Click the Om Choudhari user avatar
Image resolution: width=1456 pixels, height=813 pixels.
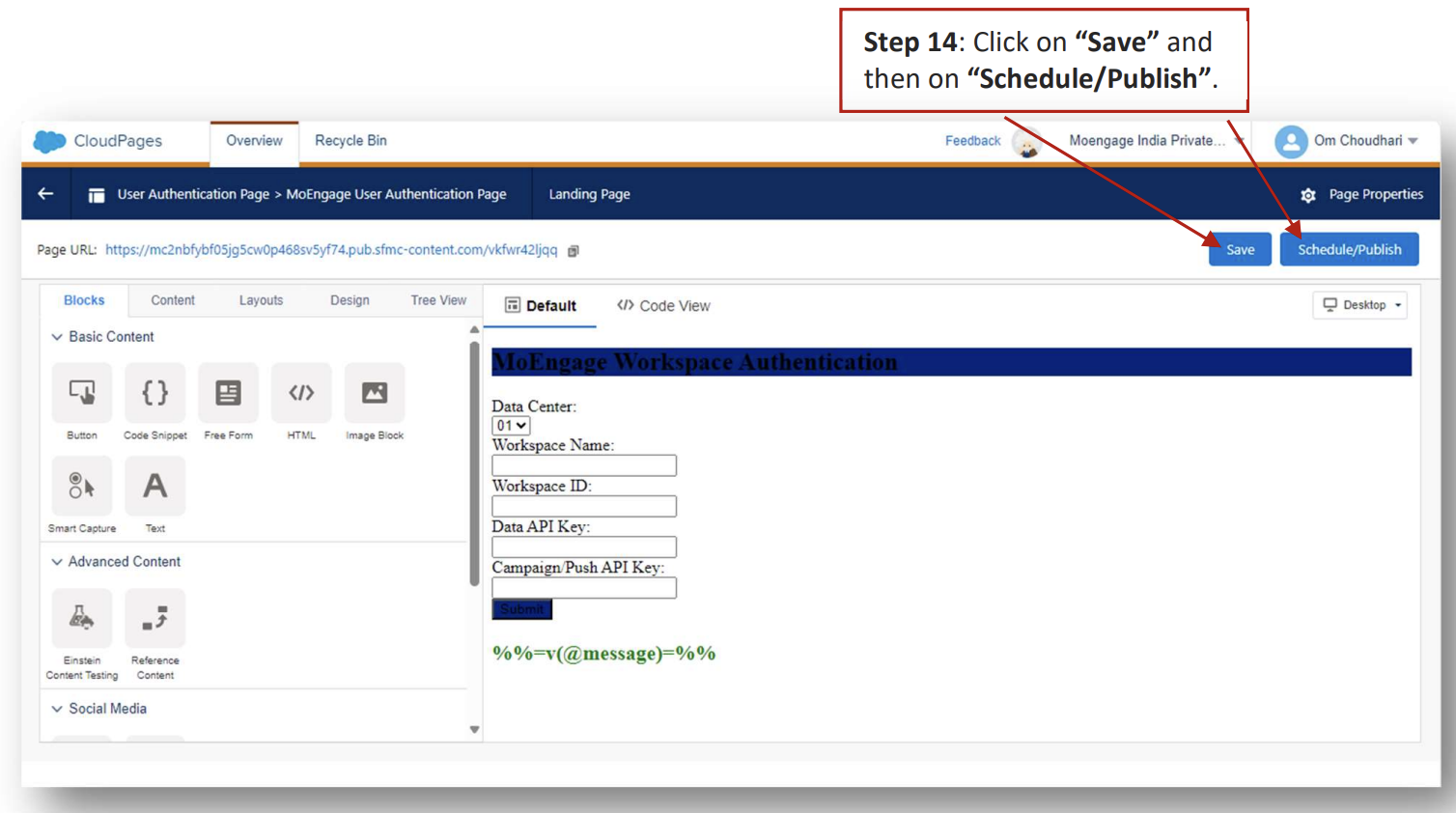1291,142
